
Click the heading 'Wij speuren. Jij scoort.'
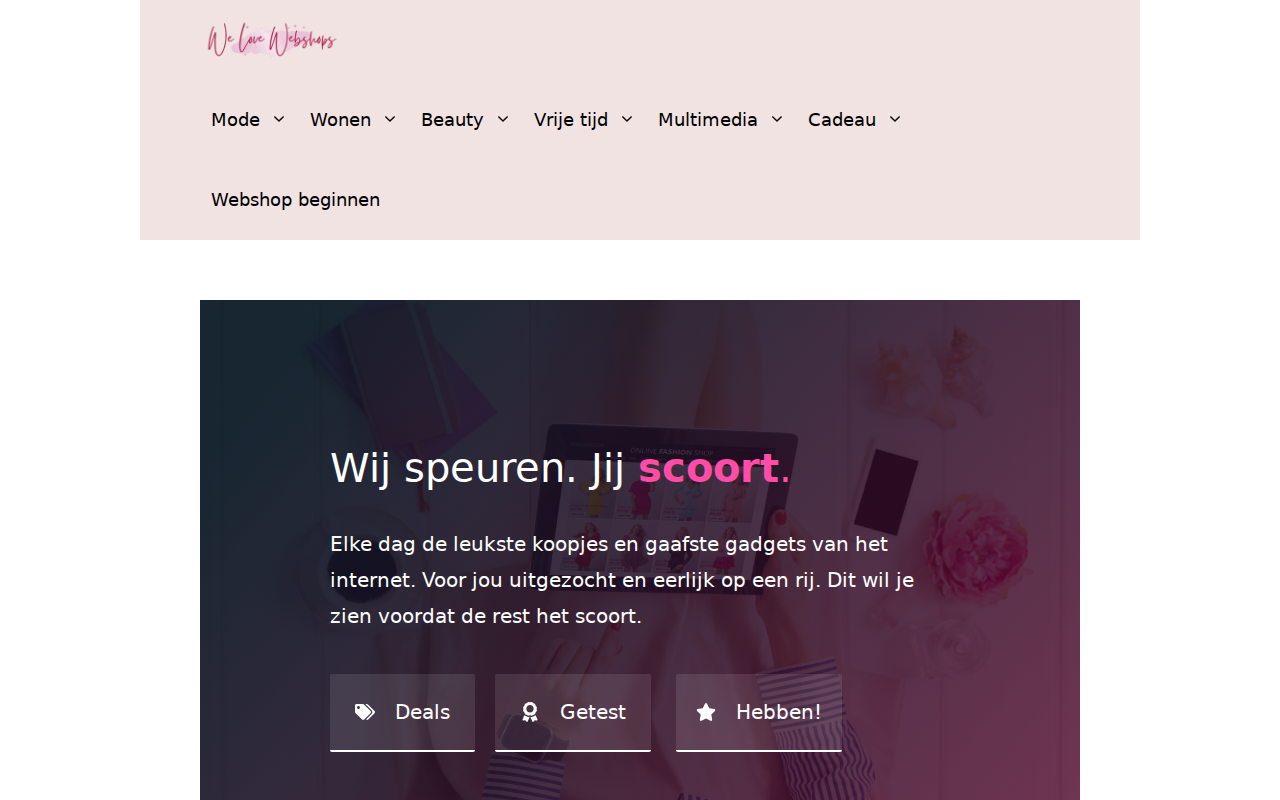pos(560,468)
